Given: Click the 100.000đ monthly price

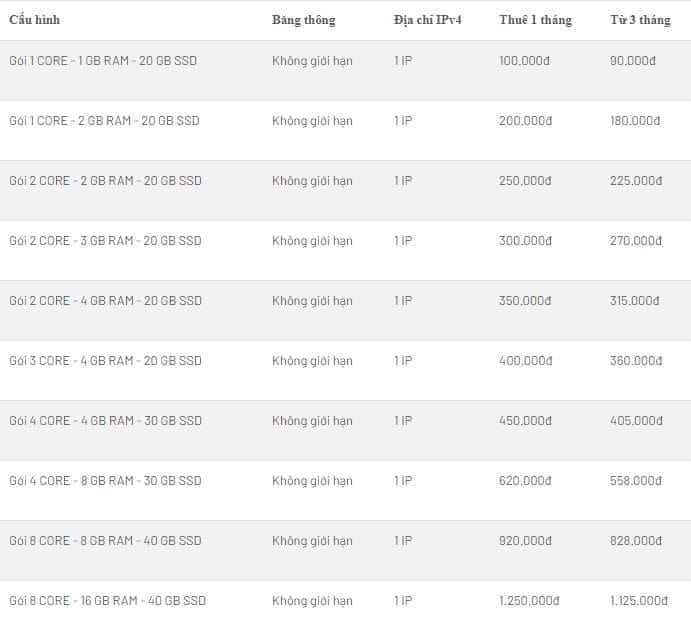Looking at the screenshot, I should 524,61.
